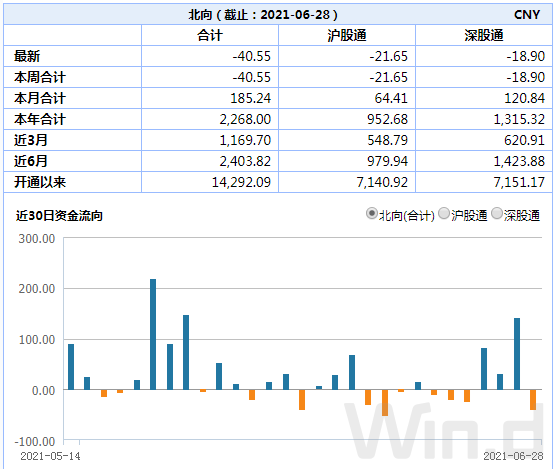Screen dimensions: 554x469
Task: Click the 本年合计 total value 2,268.00
Action: point(245,119)
